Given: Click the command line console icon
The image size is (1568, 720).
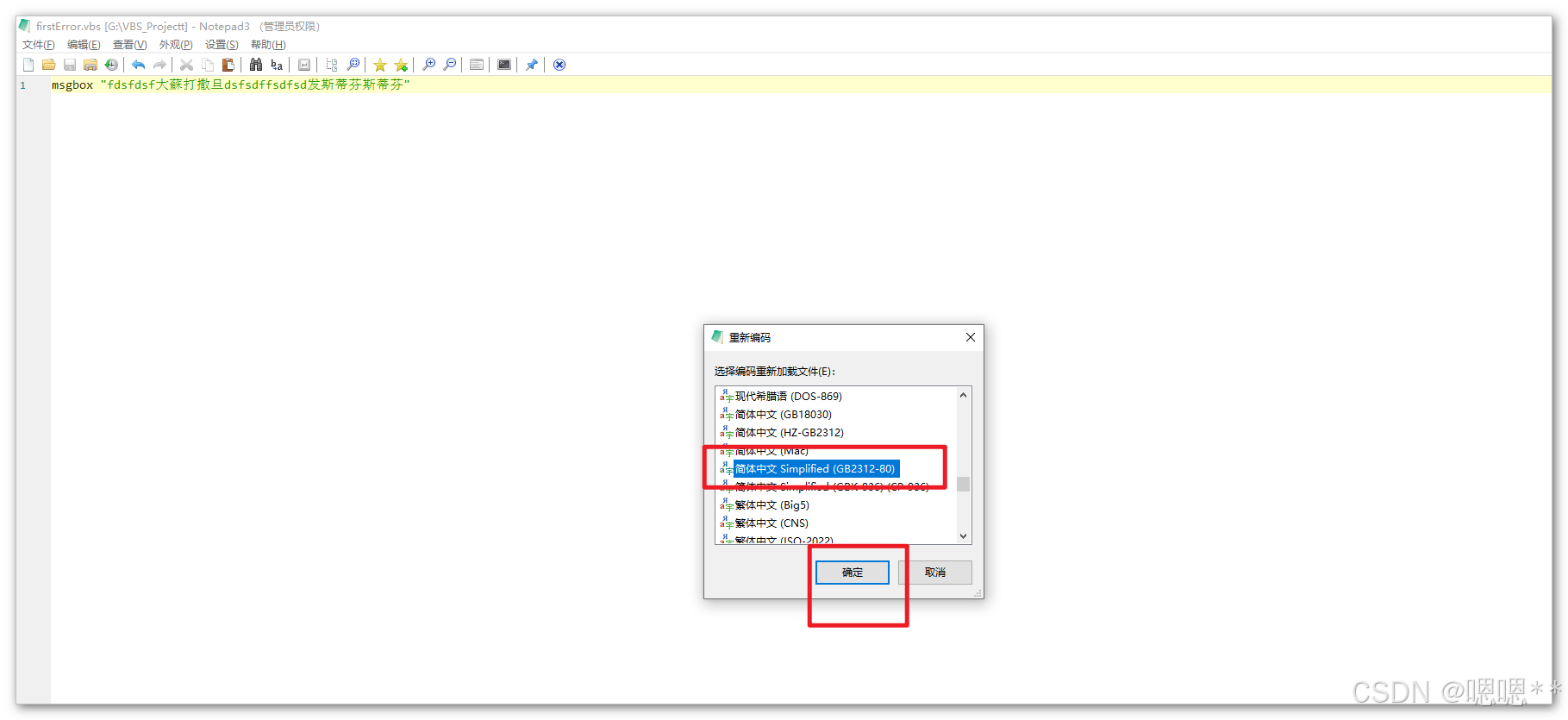Looking at the screenshot, I should pyautogui.click(x=504, y=65).
